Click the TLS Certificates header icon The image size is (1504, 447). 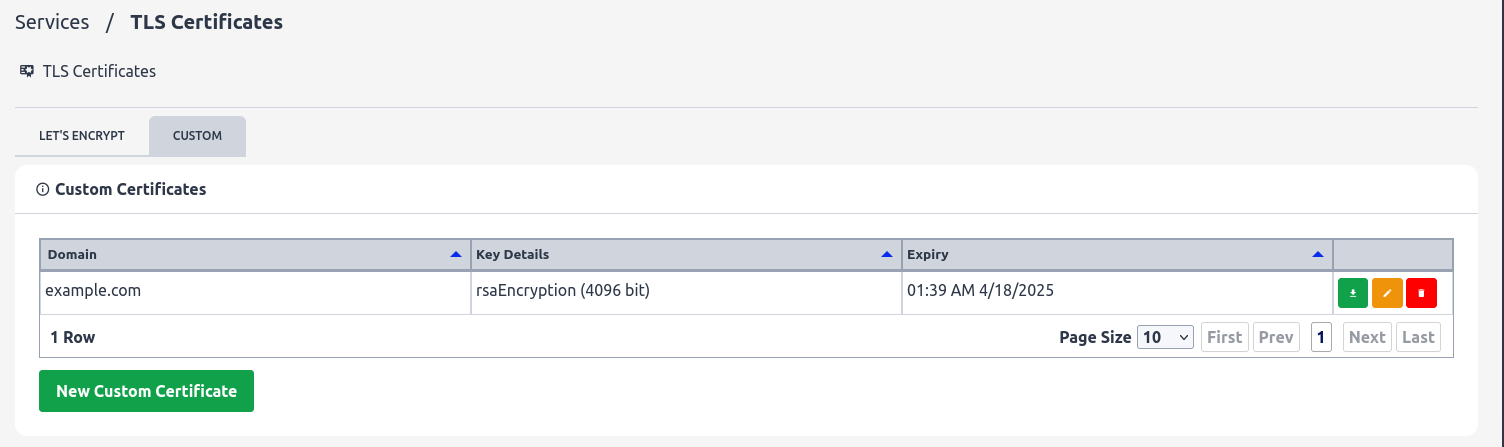(27, 71)
